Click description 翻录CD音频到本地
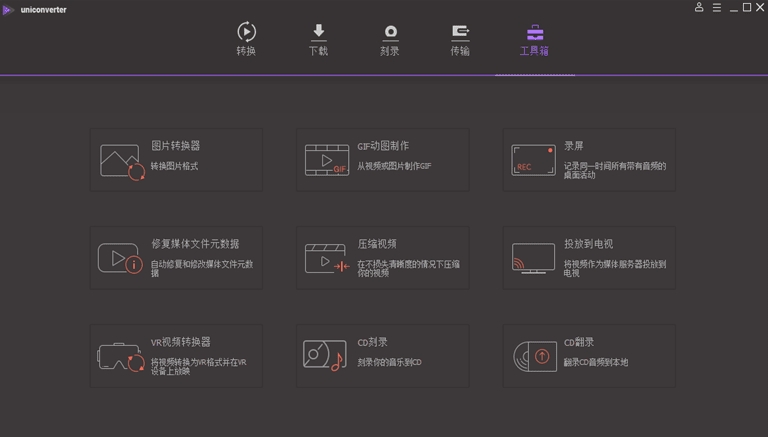The image size is (768, 437). (x=596, y=362)
